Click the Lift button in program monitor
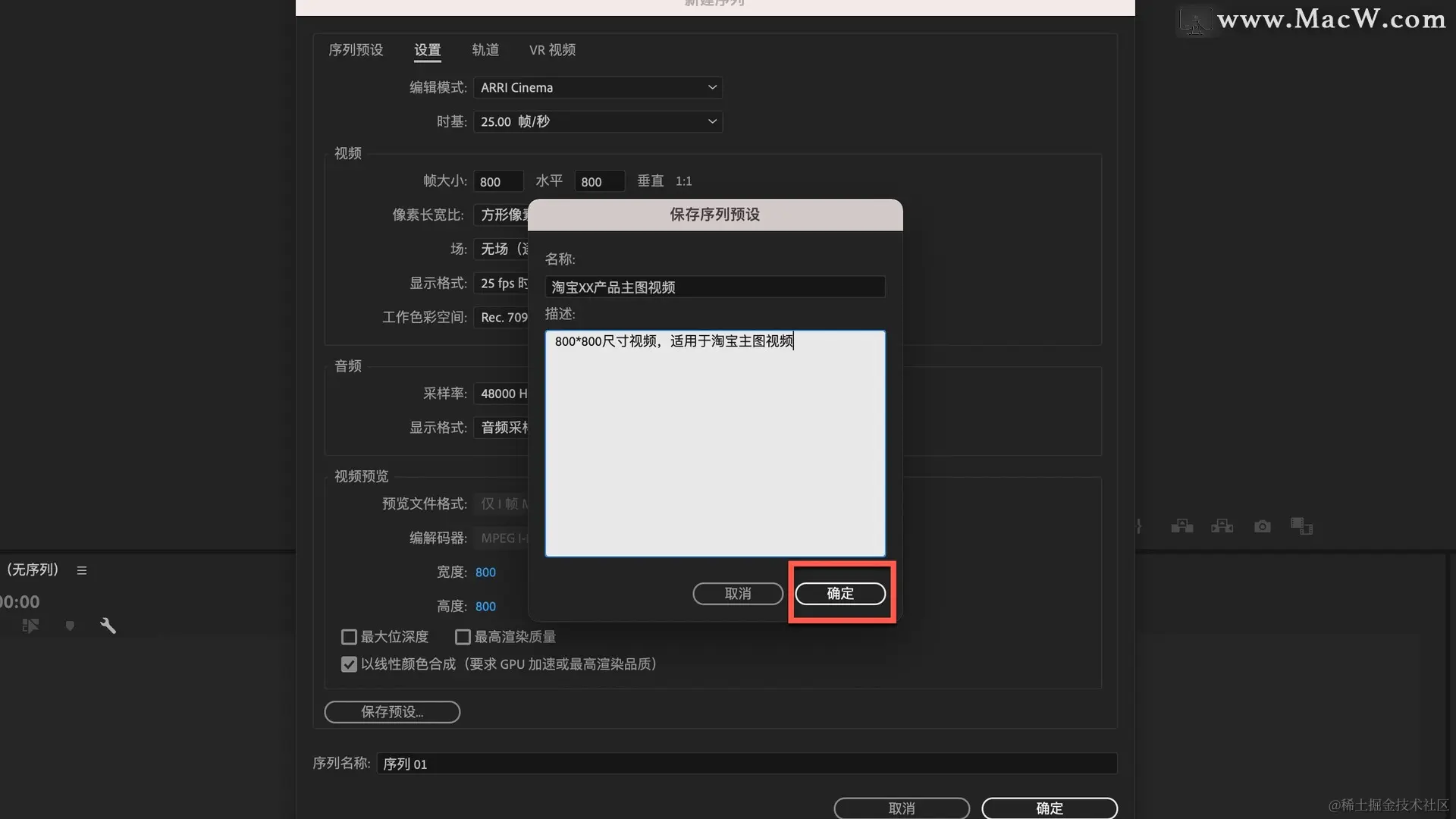Screen dimensions: 1456x819 pyautogui.click(x=1181, y=526)
